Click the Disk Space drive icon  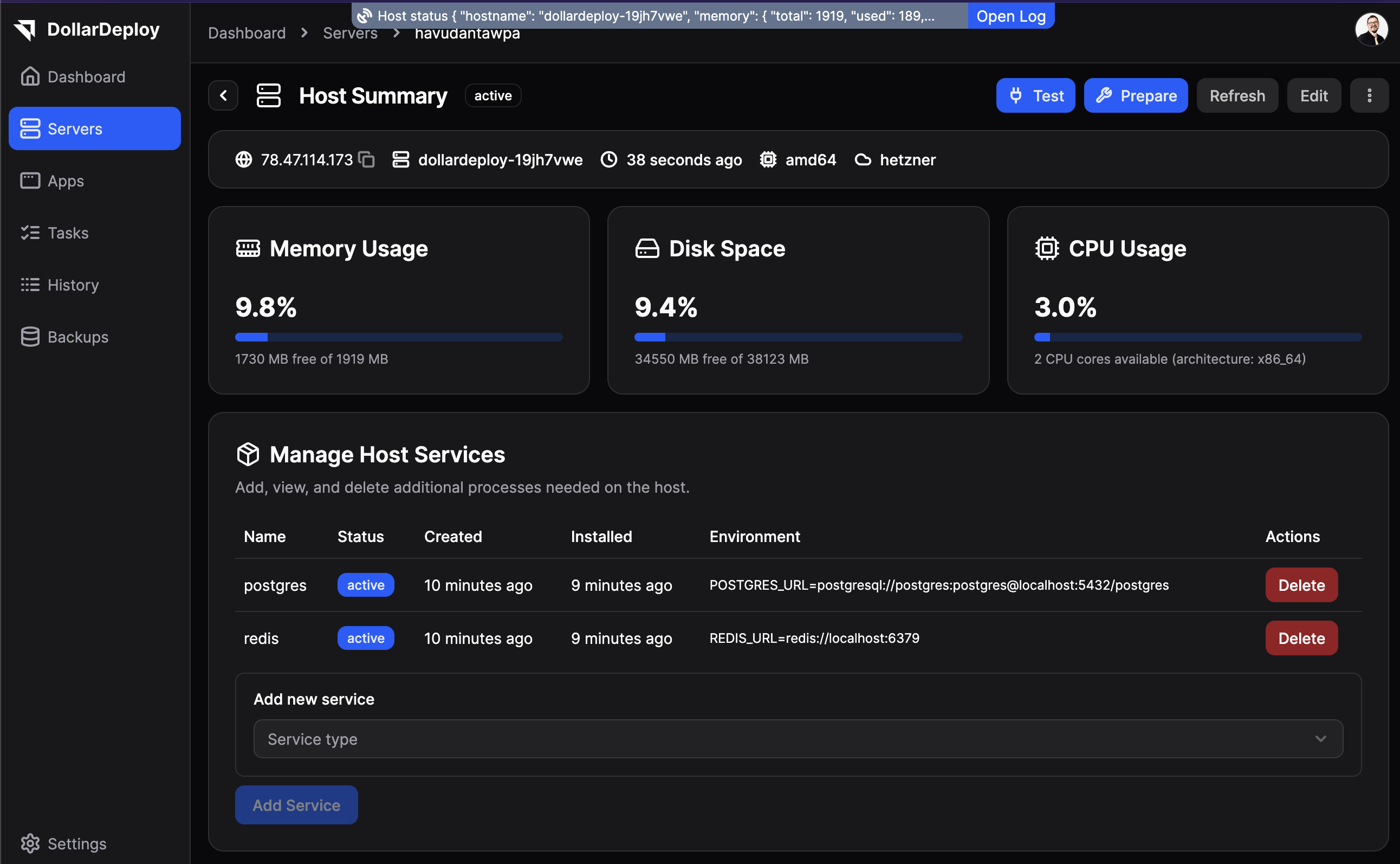pos(647,249)
